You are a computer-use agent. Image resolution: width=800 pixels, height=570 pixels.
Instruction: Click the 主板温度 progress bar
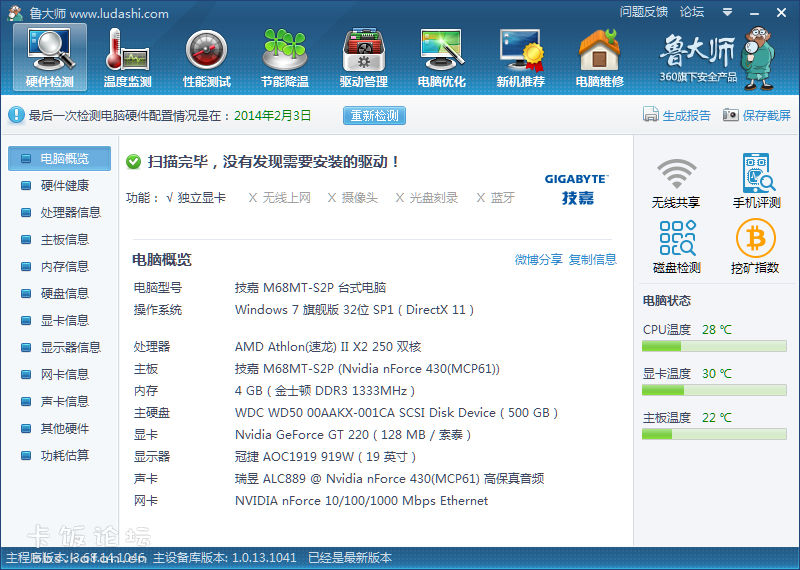click(x=714, y=434)
